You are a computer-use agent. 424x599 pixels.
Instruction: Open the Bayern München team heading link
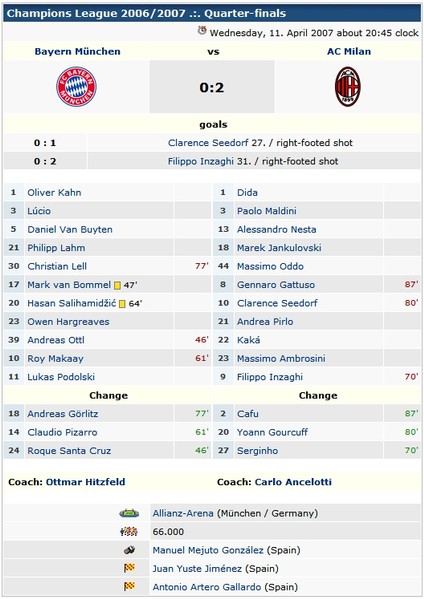point(78,52)
